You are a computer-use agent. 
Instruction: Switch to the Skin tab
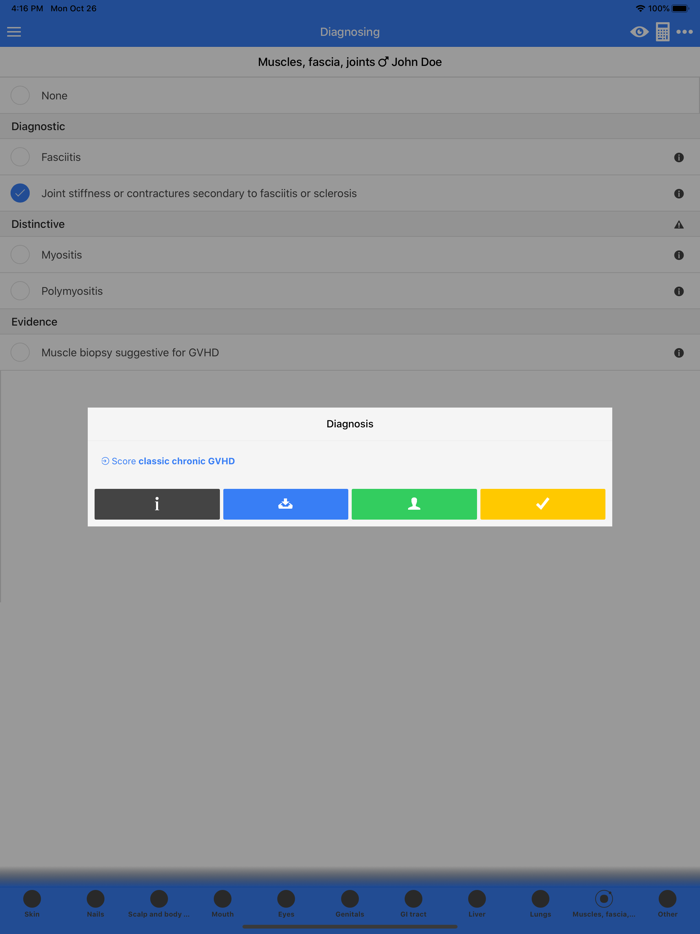(x=32, y=904)
